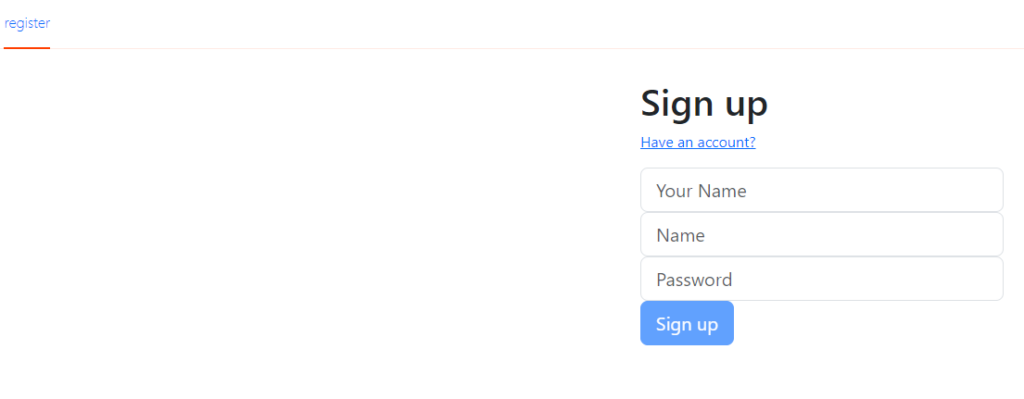Focus the "Your Name" input field
The height and width of the screenshot is (399, 1024).
[x=822, y=190]
